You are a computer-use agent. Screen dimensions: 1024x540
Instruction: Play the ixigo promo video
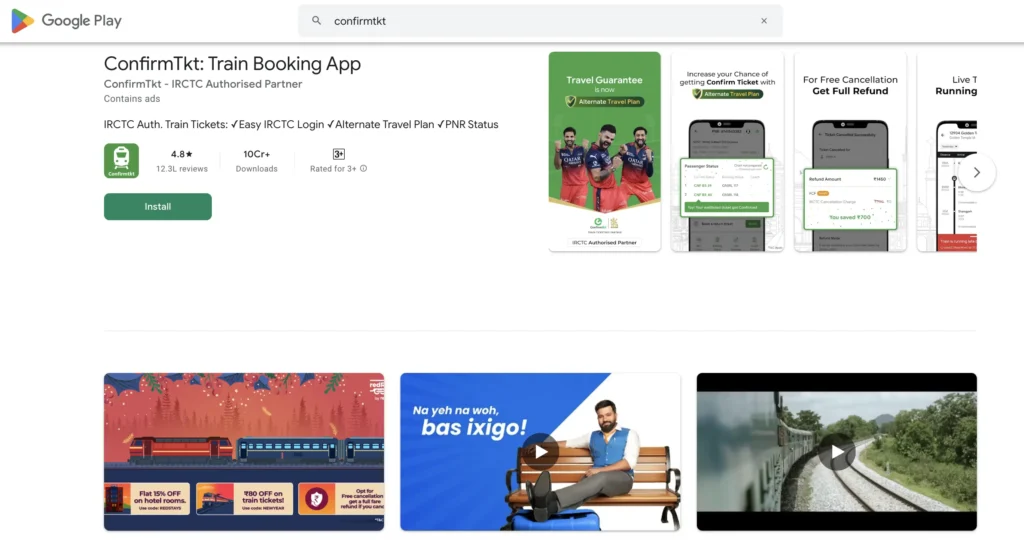540,452
